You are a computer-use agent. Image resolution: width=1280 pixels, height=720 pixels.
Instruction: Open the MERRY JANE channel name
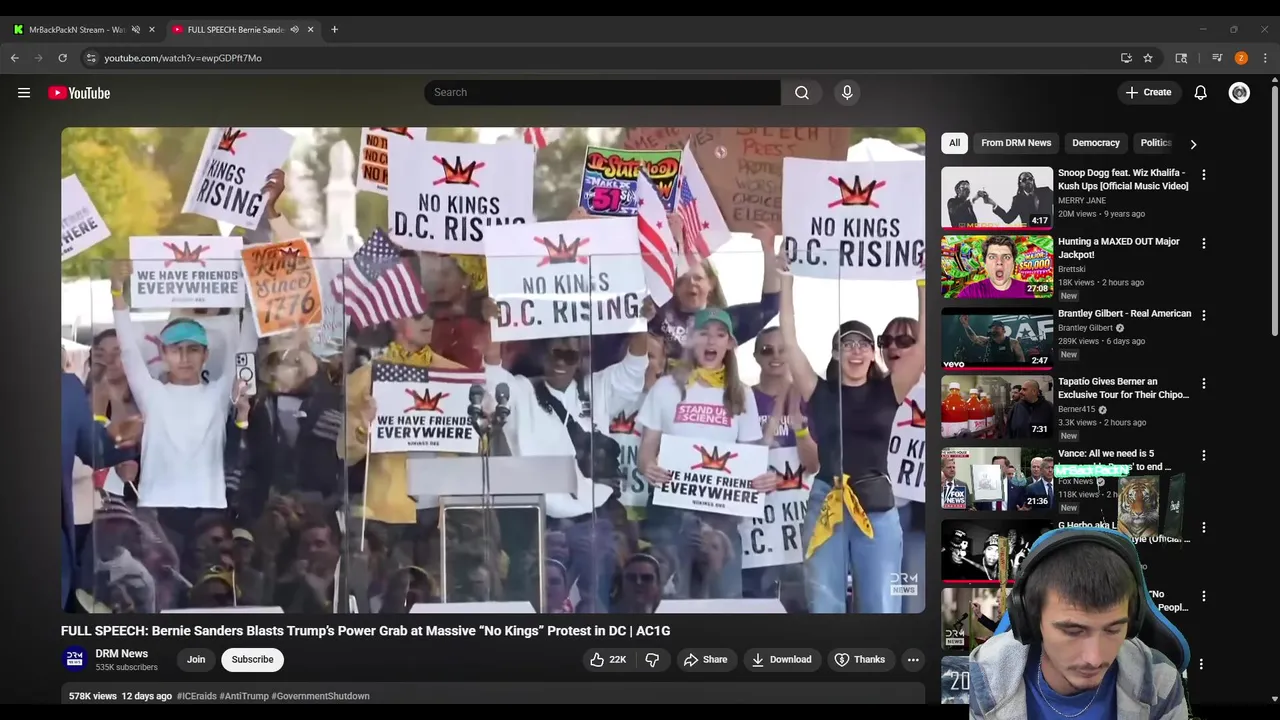pyautogui.click(x=1082, y=200)
